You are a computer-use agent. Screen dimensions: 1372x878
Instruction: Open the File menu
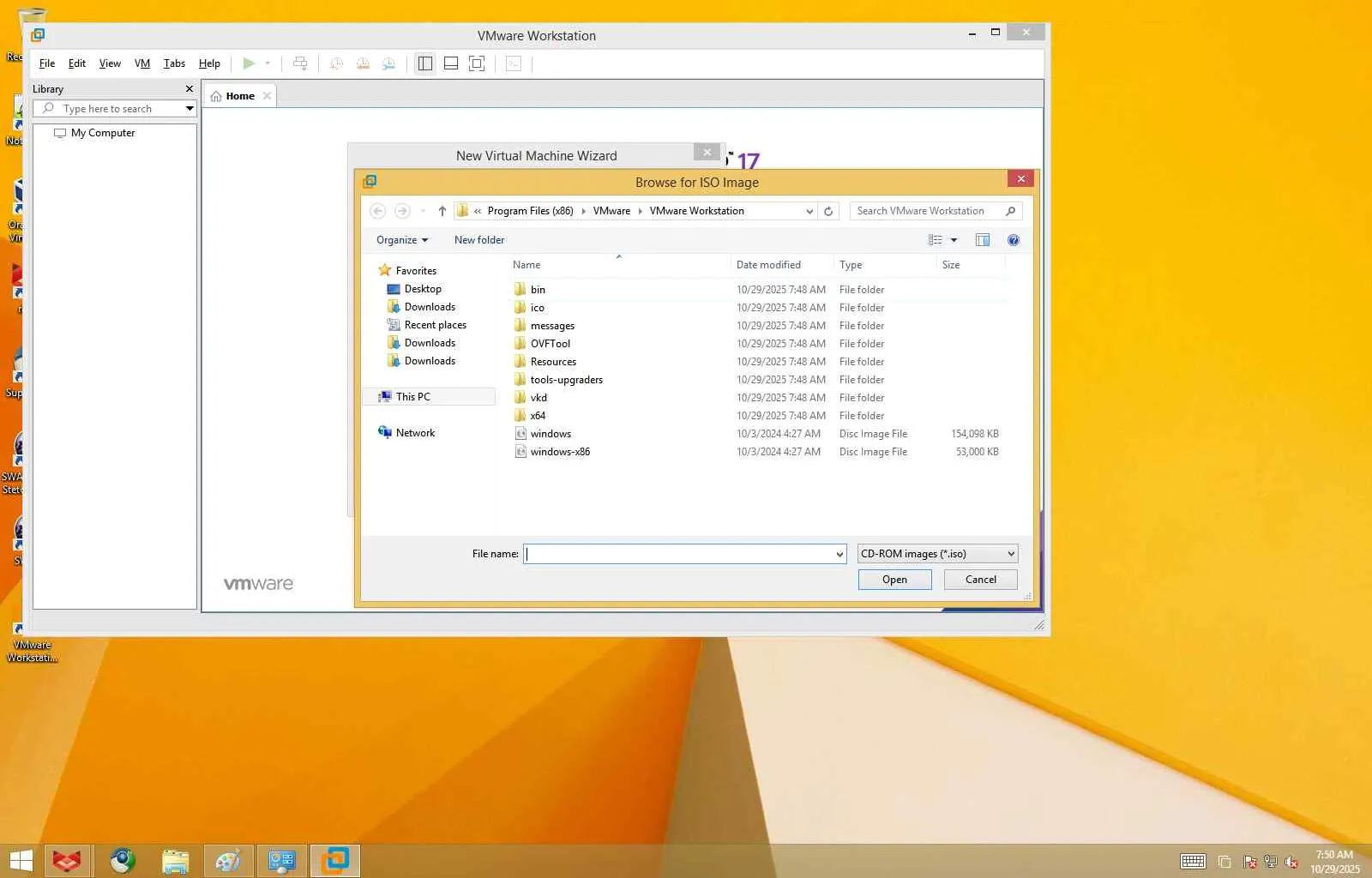pos(47,63)
